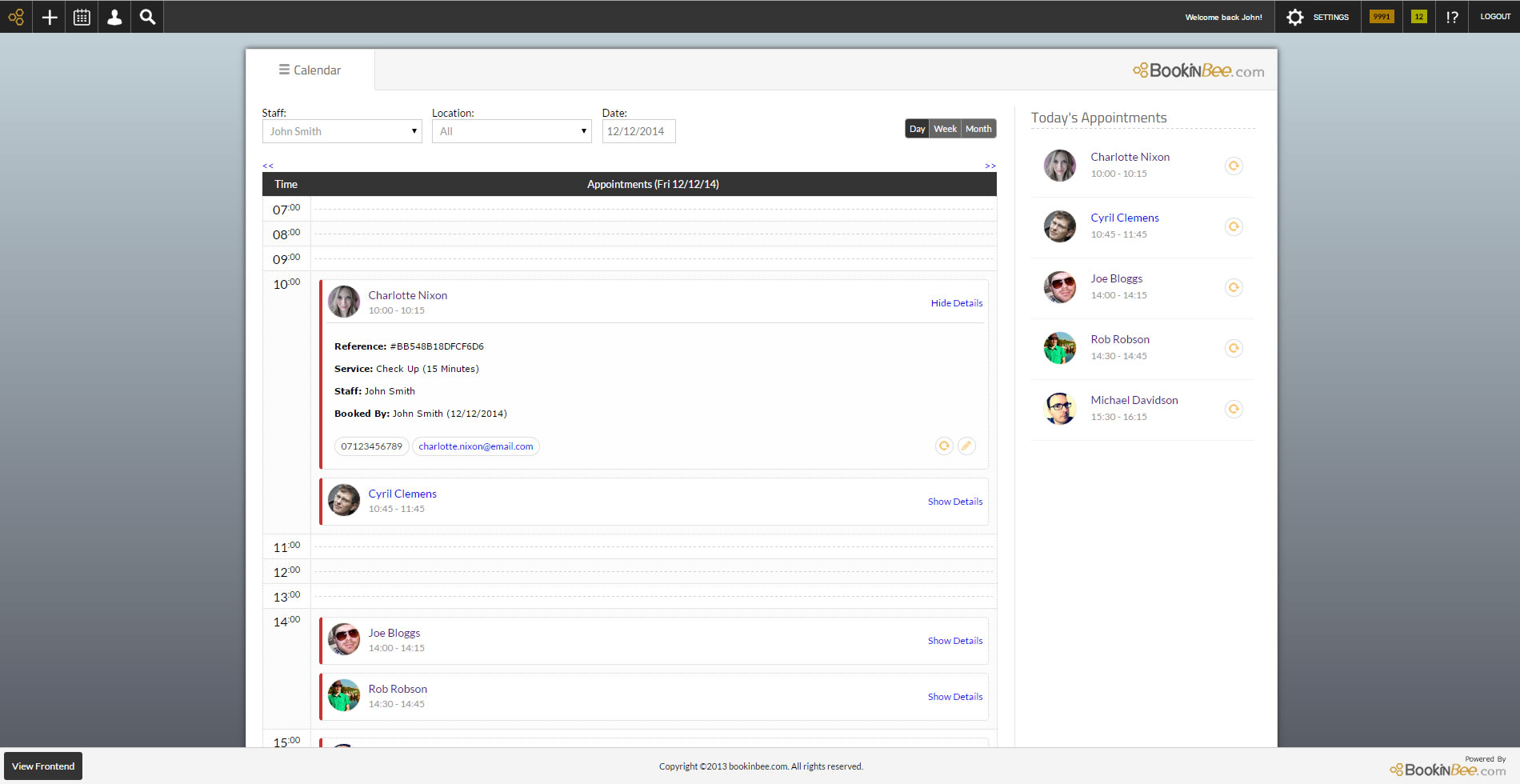Switch calendar to Month view

click(x=978, y=129)
